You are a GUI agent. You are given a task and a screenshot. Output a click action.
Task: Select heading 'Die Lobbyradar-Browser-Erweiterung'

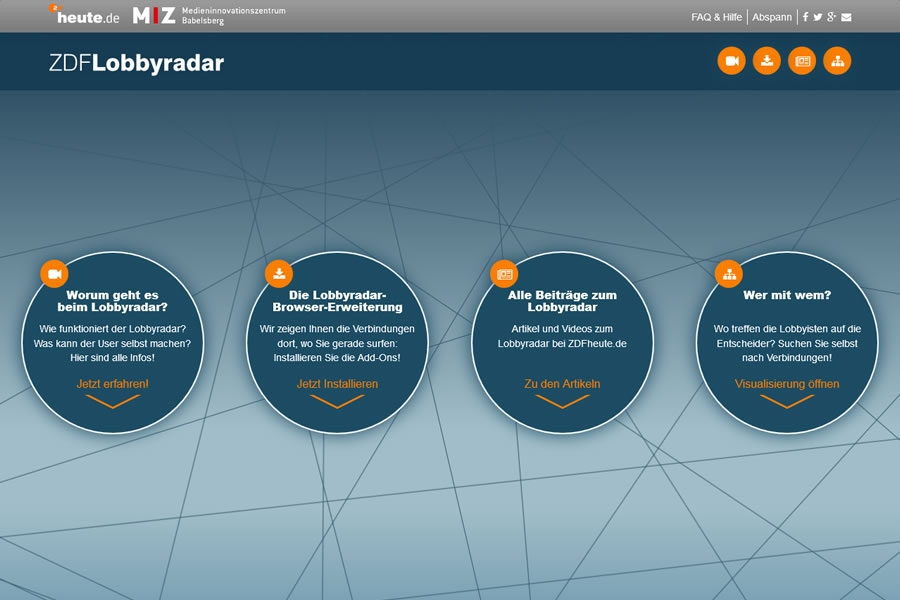coord(338,301)
